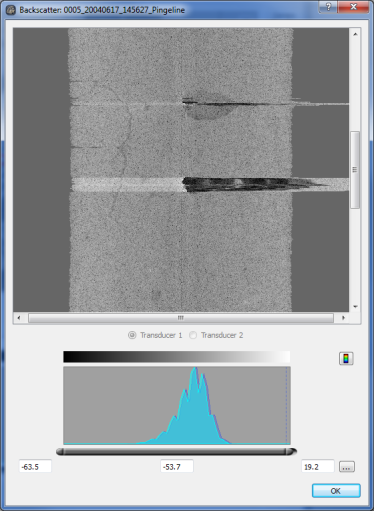
Task: Click the right handle of the range slider
Action: point(291,452)
